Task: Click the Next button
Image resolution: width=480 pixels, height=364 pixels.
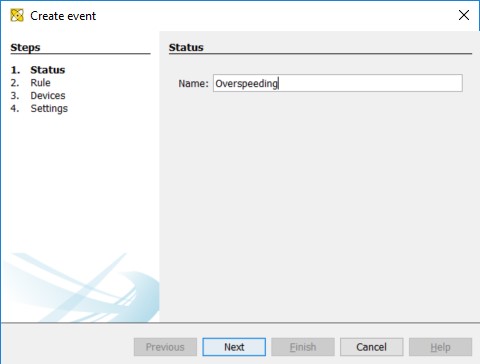Action: [x=234, y=347]
